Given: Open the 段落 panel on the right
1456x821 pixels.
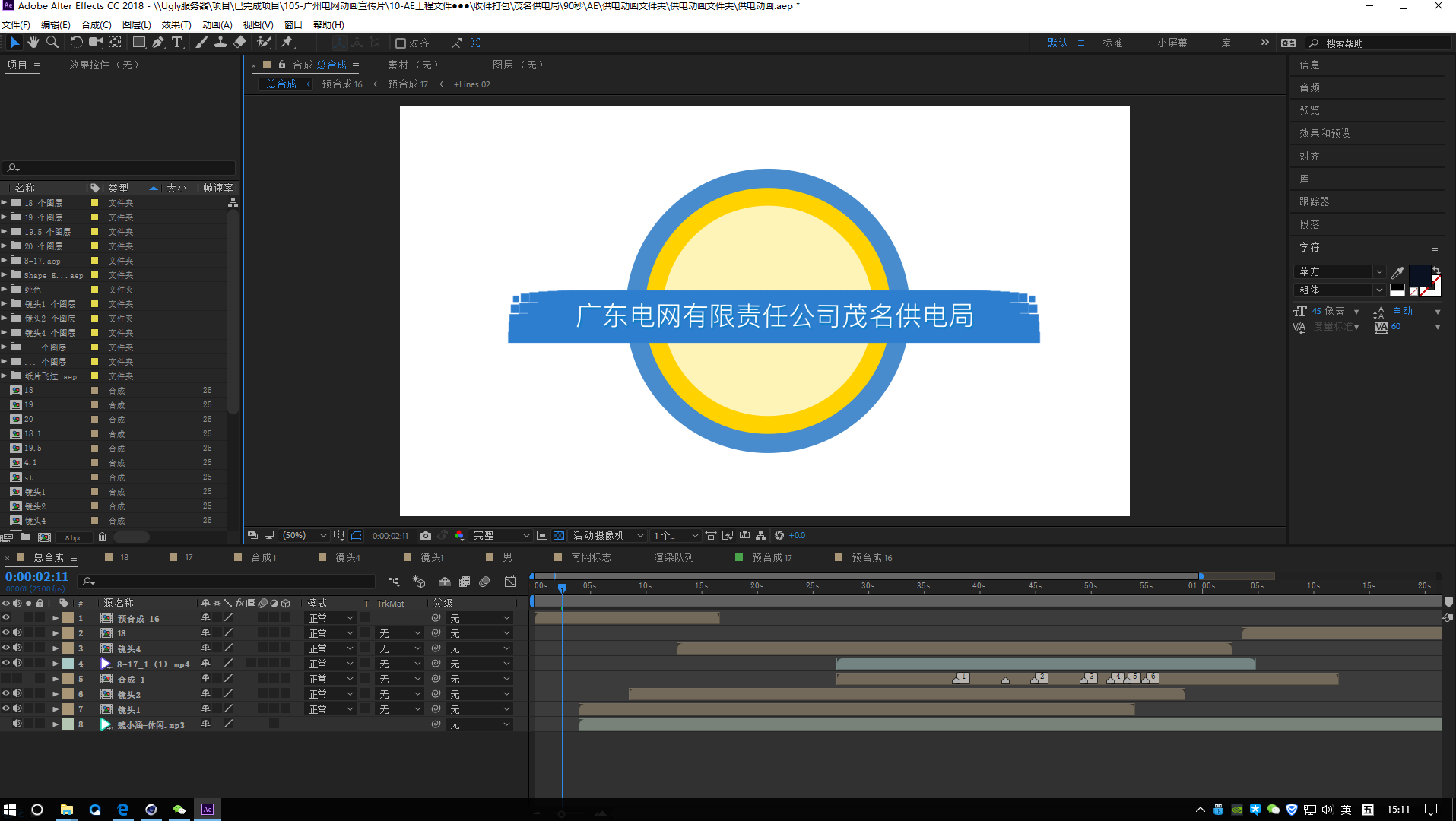Looking at the screenshot, I should (1309, 224).
